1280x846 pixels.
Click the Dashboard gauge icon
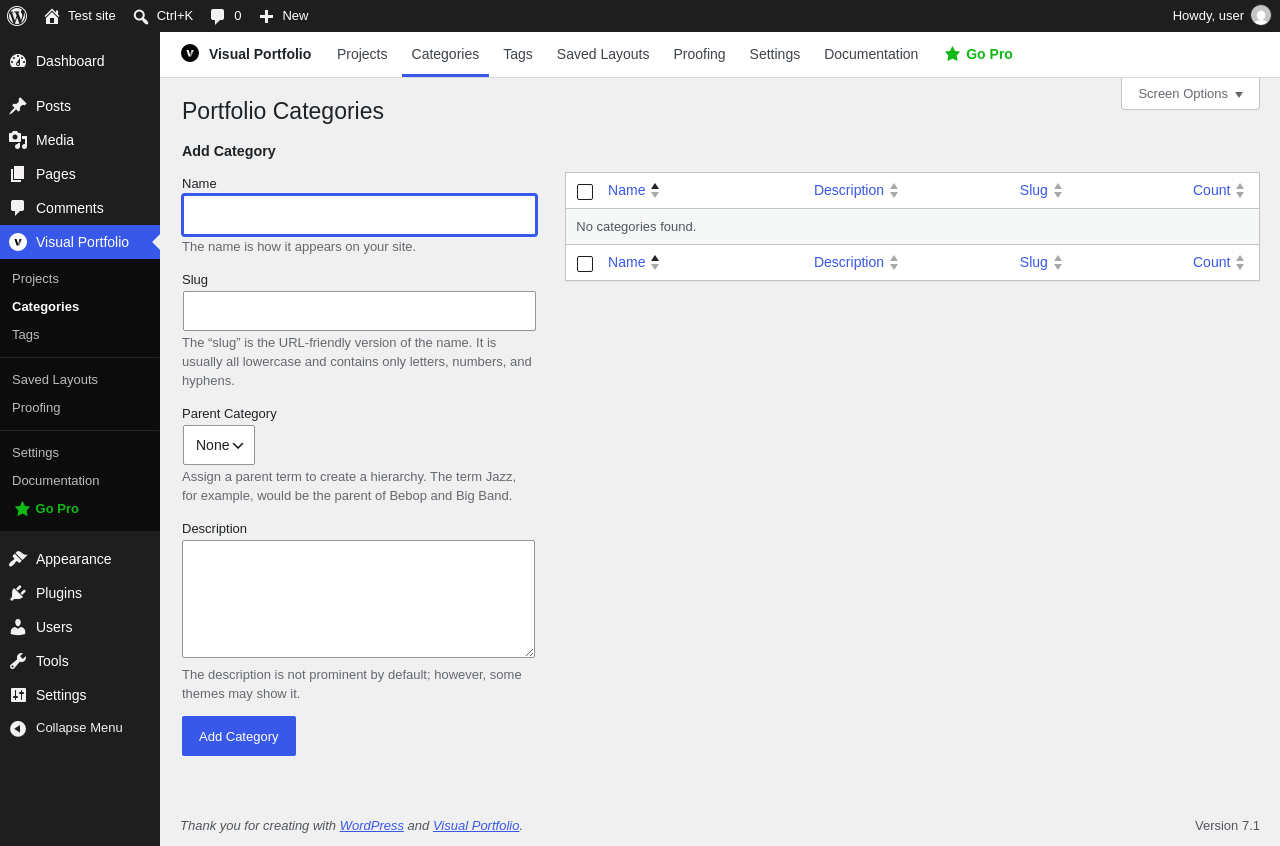[x=18, y=61]
